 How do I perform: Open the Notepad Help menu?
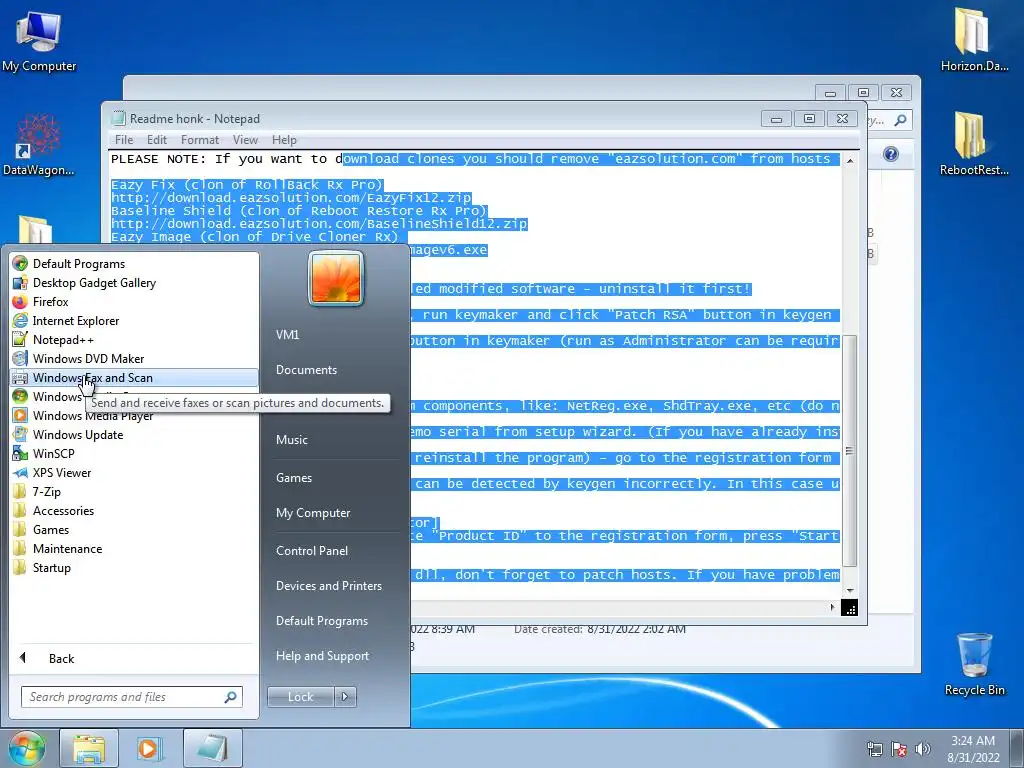(284, 140)
